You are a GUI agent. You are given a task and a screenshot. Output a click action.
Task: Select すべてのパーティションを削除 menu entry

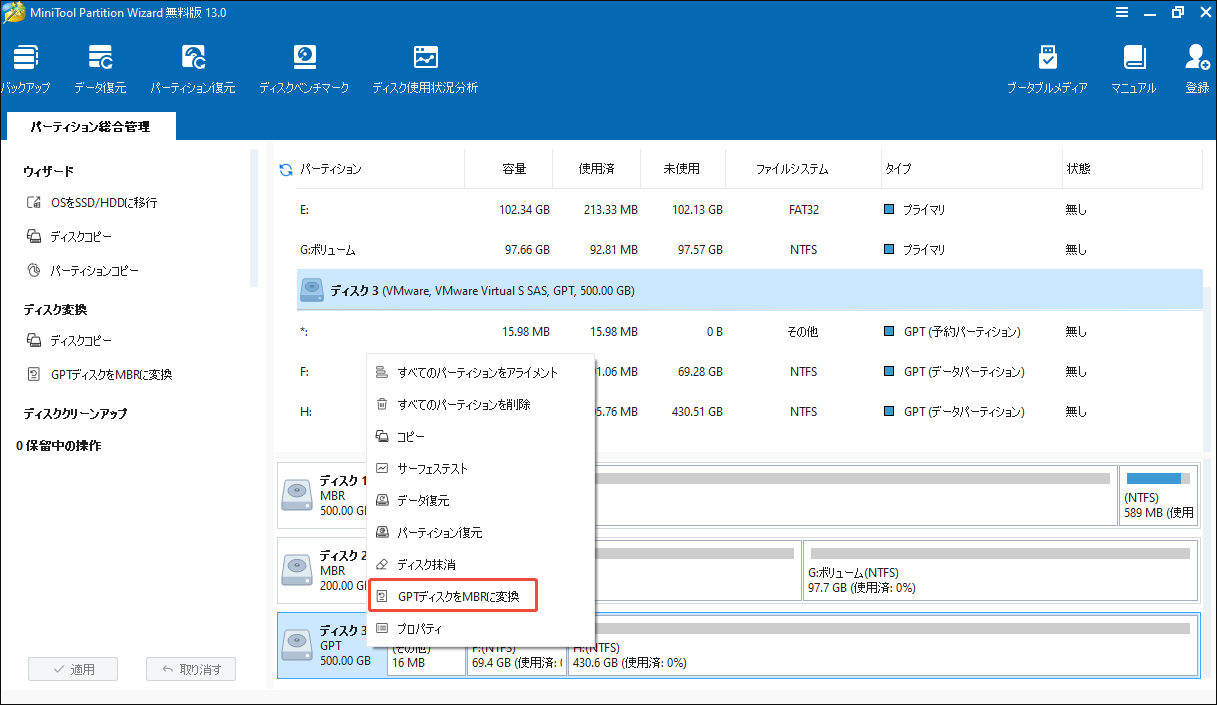(463, 405)
